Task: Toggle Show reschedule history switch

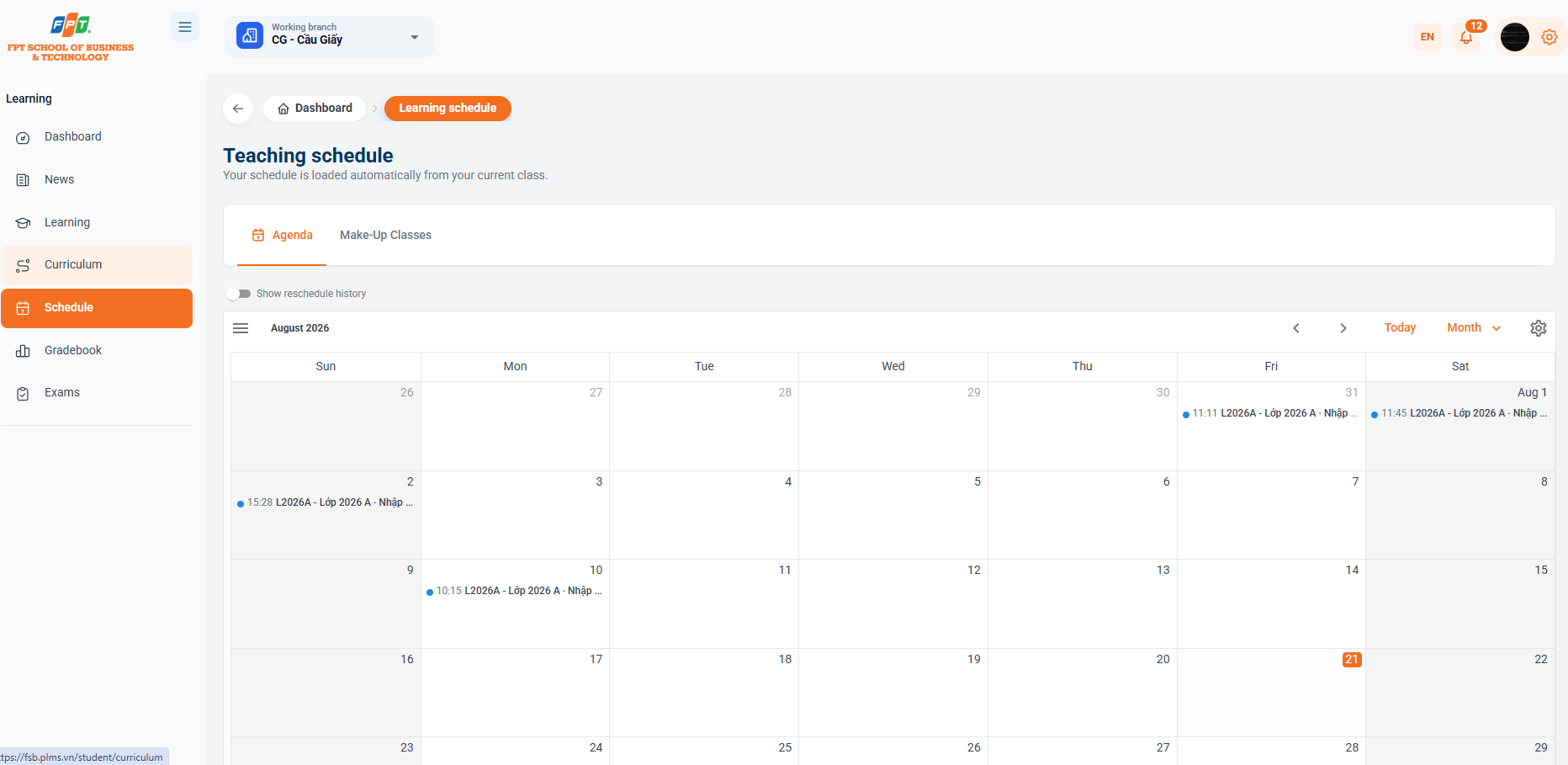Action: 239,294
